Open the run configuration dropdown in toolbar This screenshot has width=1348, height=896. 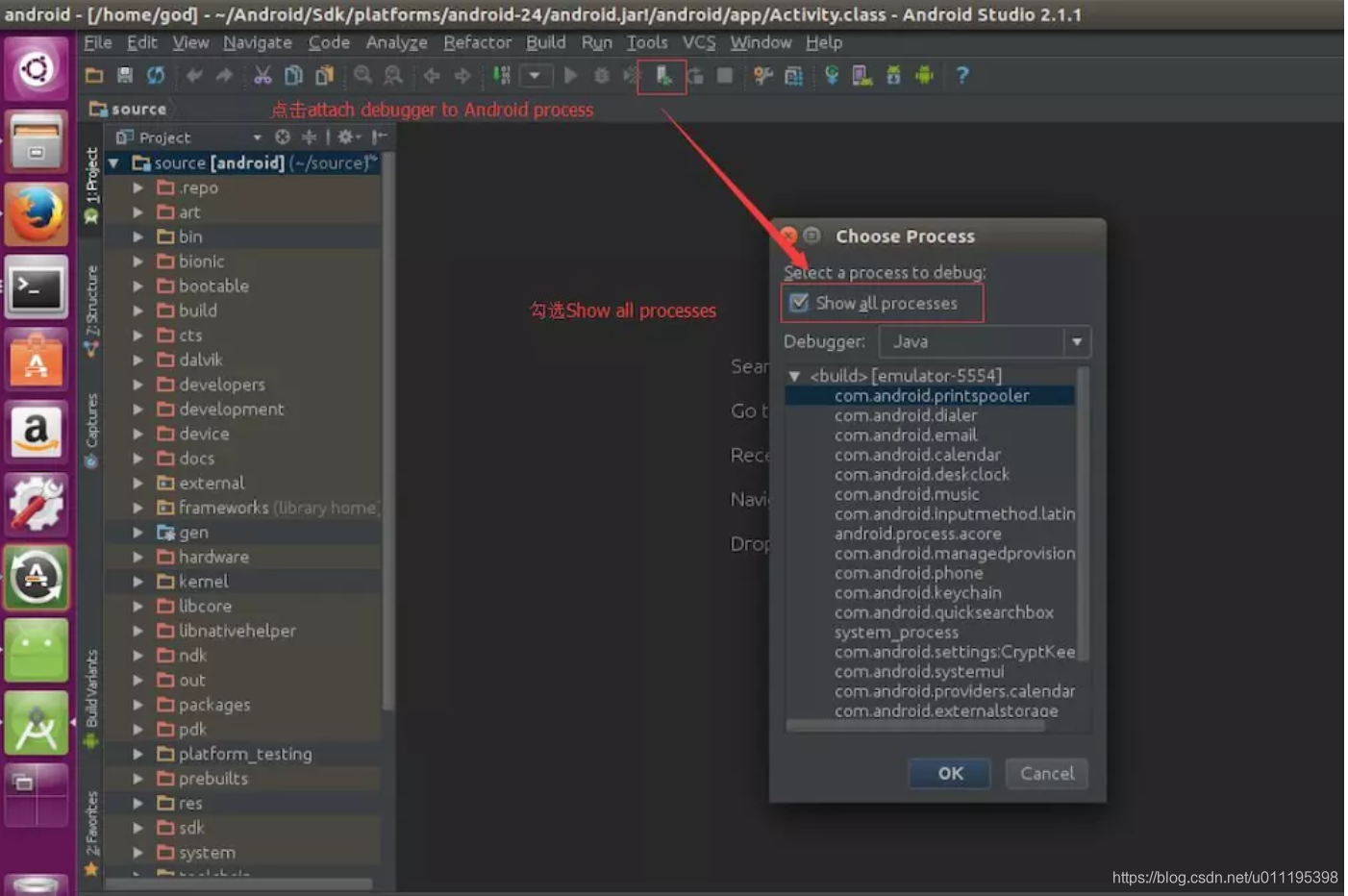click(x=535, y=75)
